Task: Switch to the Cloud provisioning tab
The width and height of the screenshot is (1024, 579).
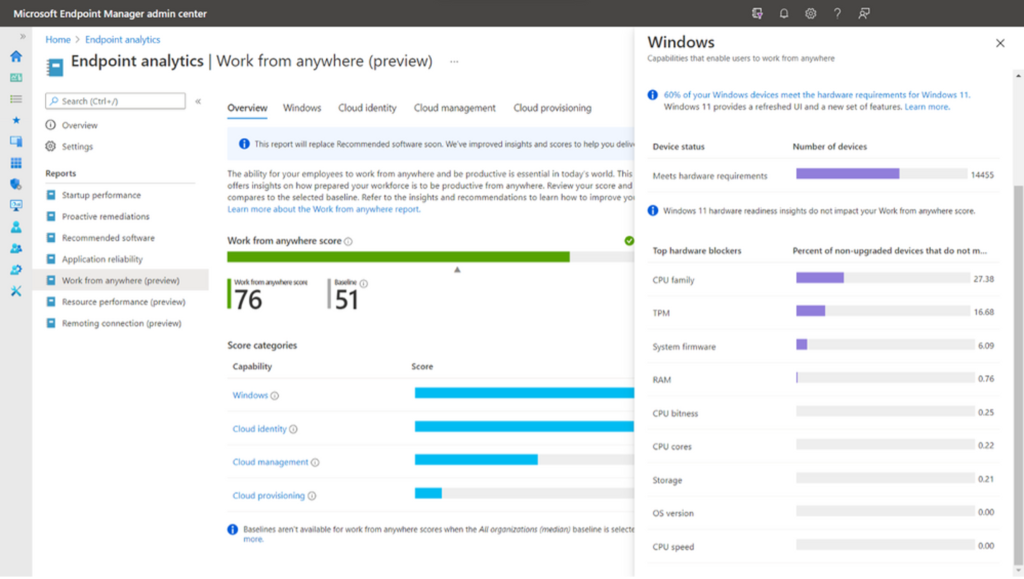Action: (552, 108)
